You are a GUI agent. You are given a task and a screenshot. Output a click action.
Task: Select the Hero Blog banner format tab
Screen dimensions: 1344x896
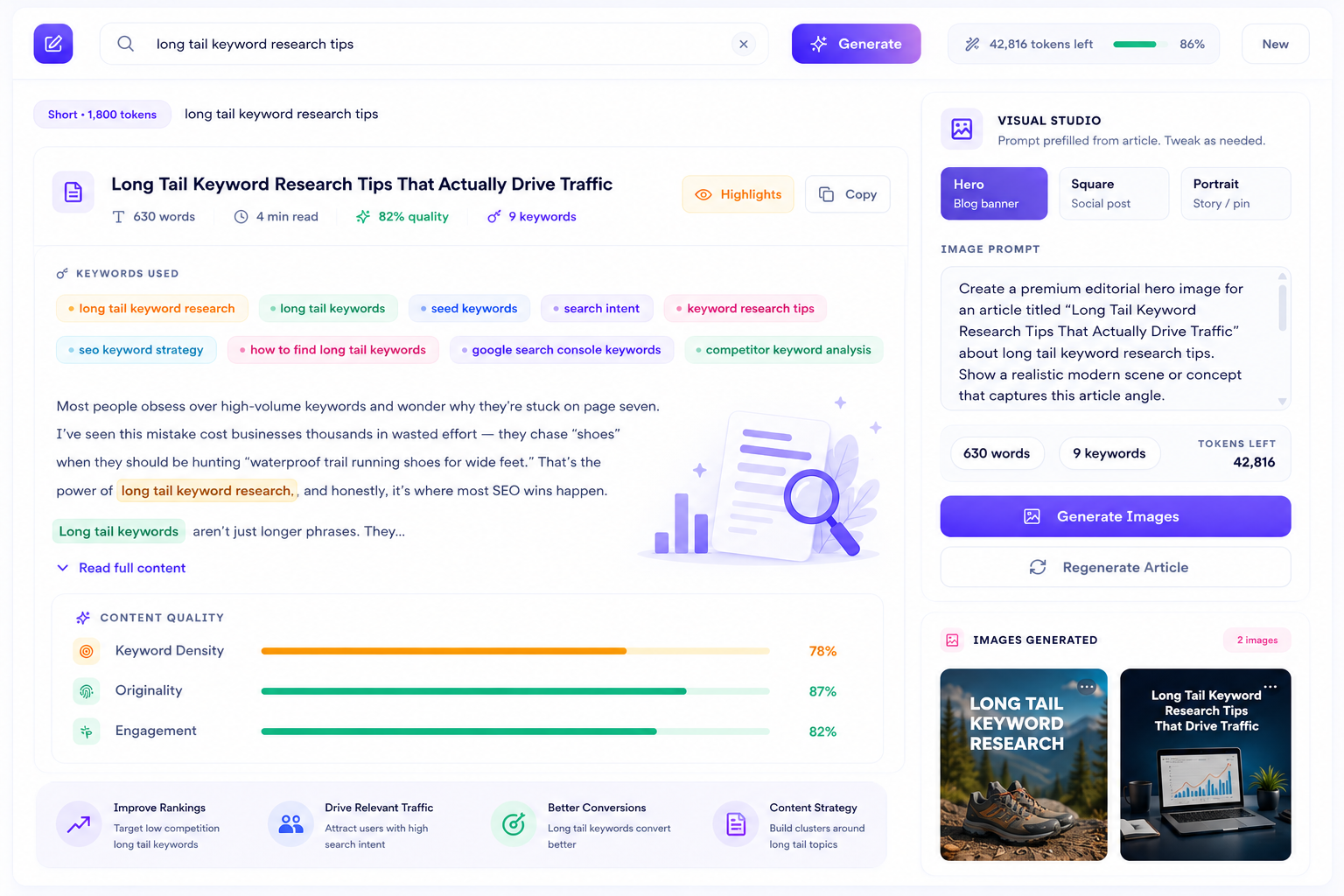point(994,193)
